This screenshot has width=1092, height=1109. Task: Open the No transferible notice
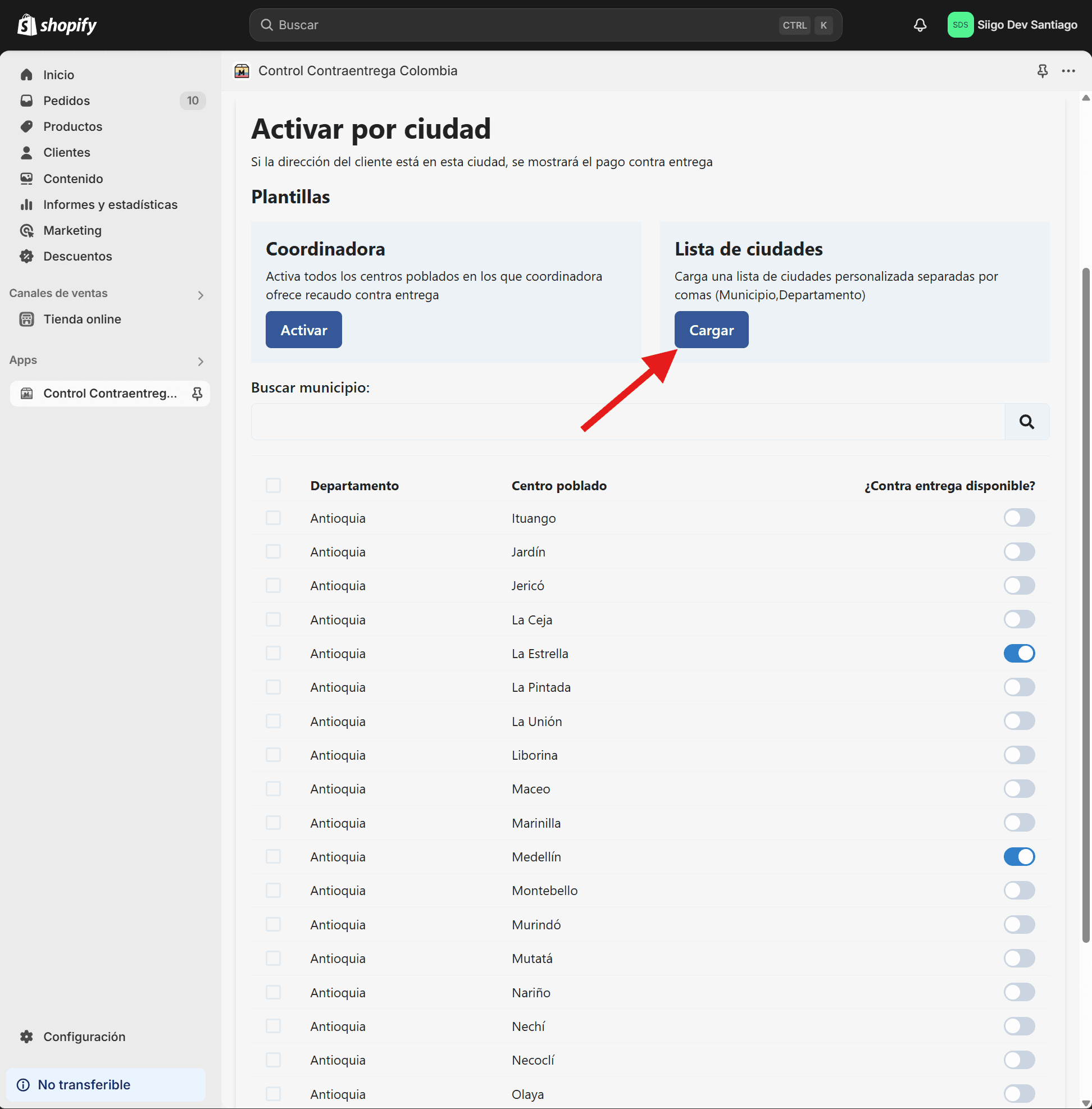click(x=106, y=1084)
